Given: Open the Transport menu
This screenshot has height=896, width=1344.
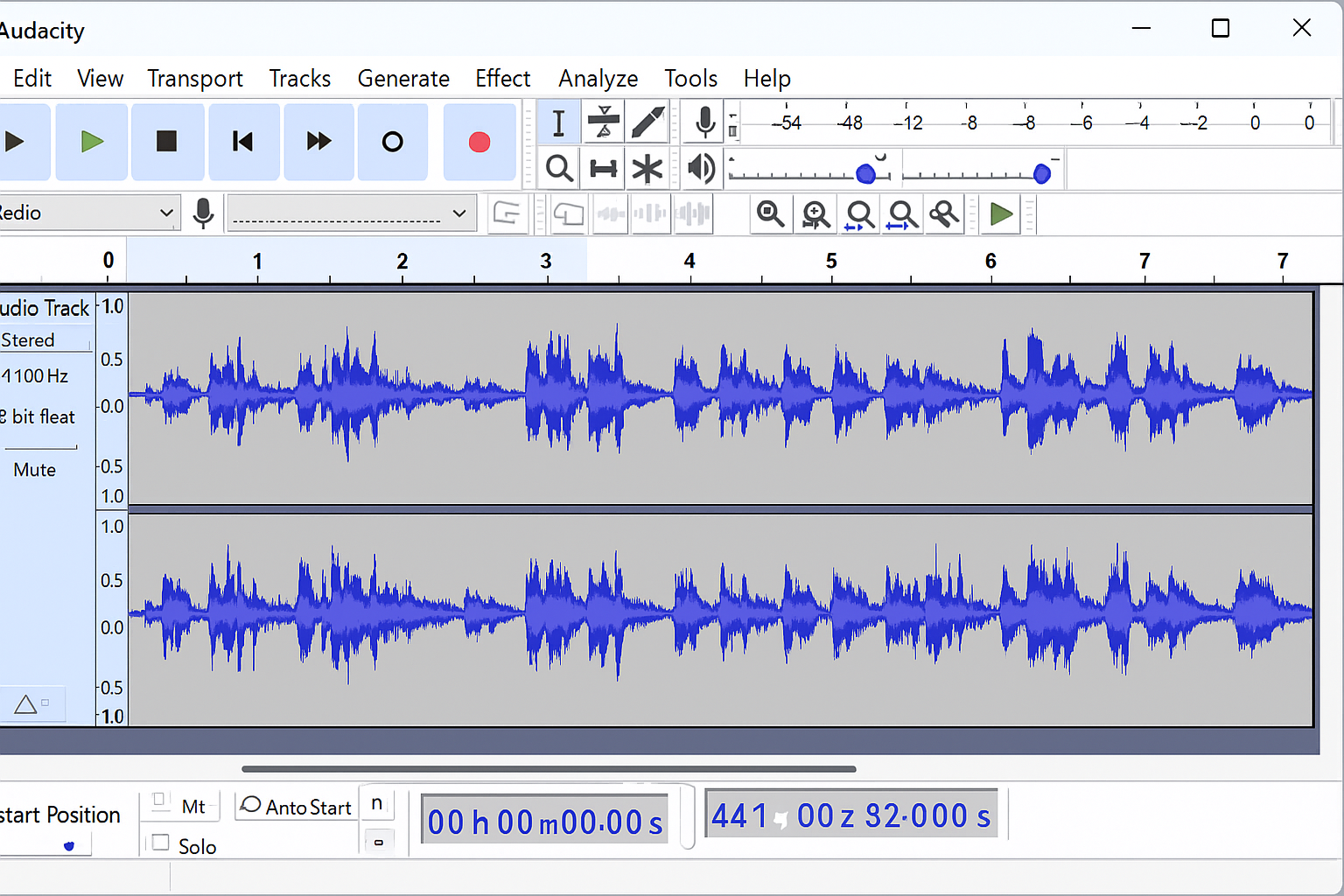Looking at the screenshot, I should click(194, 78).
